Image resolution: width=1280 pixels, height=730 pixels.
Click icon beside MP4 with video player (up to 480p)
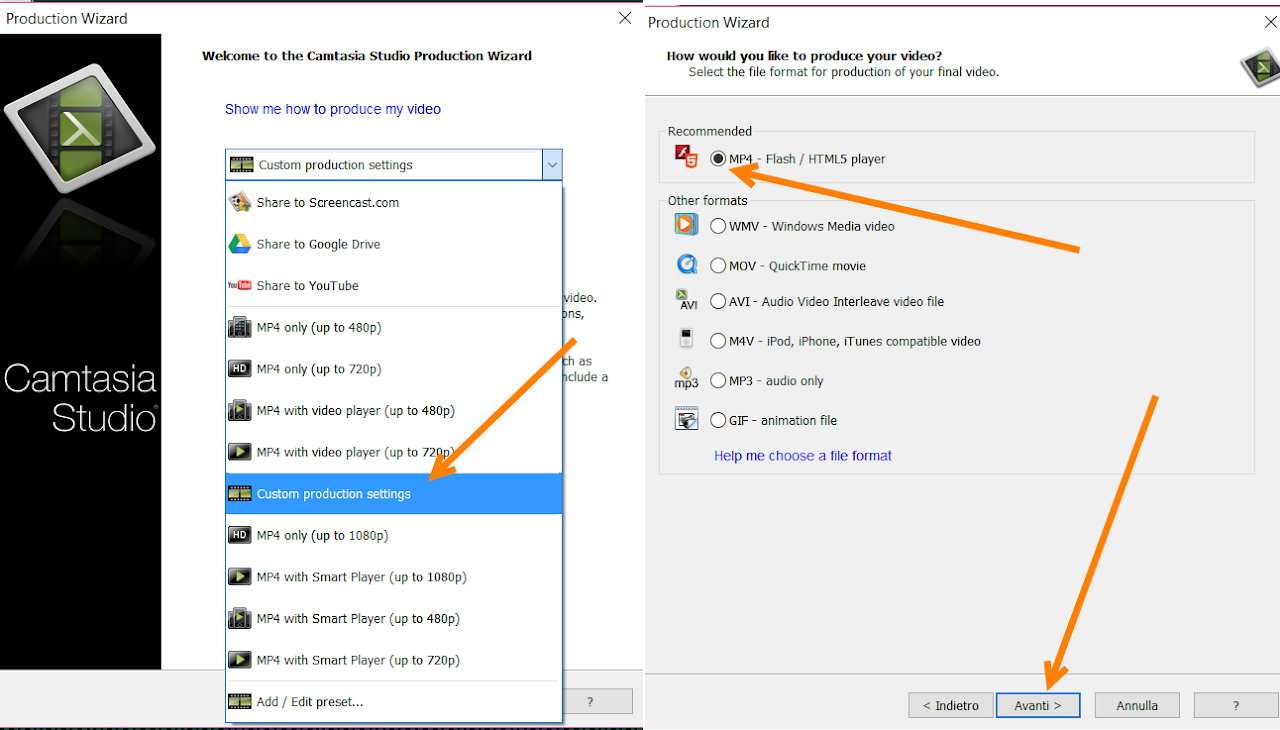pyautogui.click(x=240, y=410)
